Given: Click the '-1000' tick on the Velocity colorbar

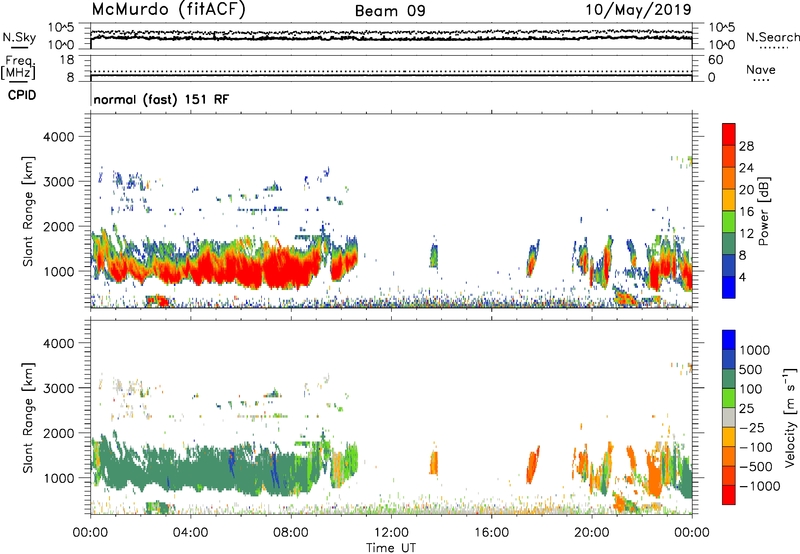Looking at the screenshot, I should (x=760, y=486).
